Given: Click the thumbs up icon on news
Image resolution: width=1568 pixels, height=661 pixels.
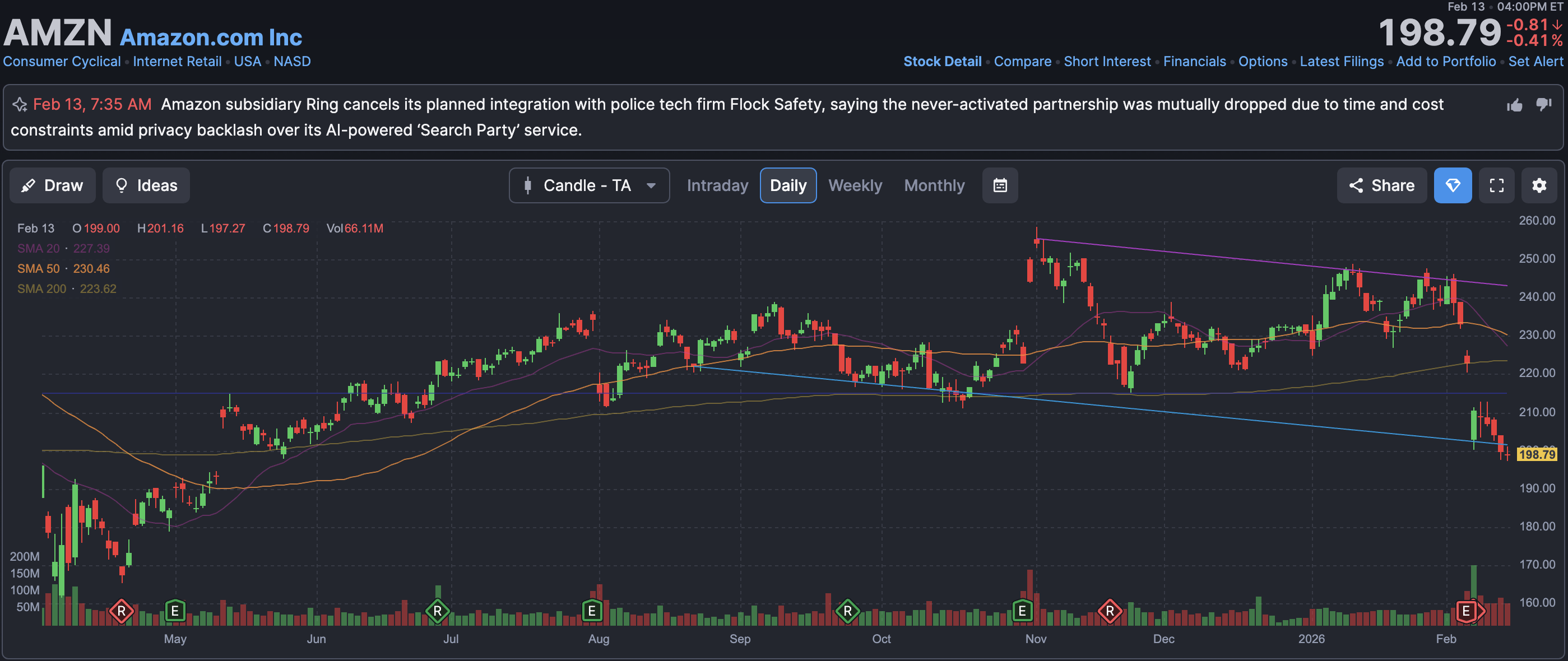Looking at the screenshot, I should coord(1514,105).
